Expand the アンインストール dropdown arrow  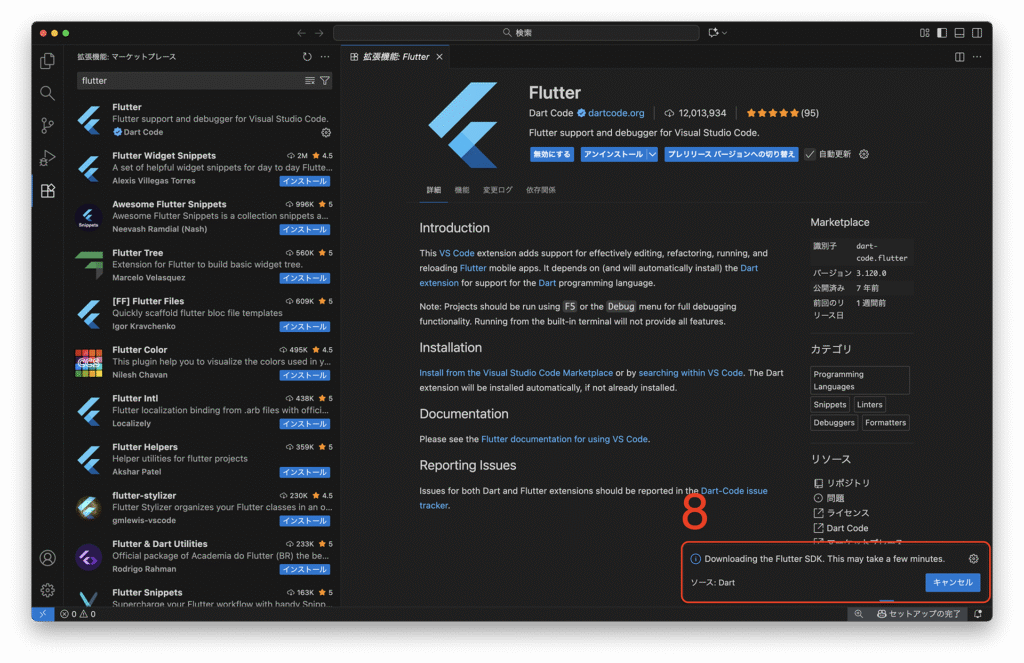(x=652, y=155)
